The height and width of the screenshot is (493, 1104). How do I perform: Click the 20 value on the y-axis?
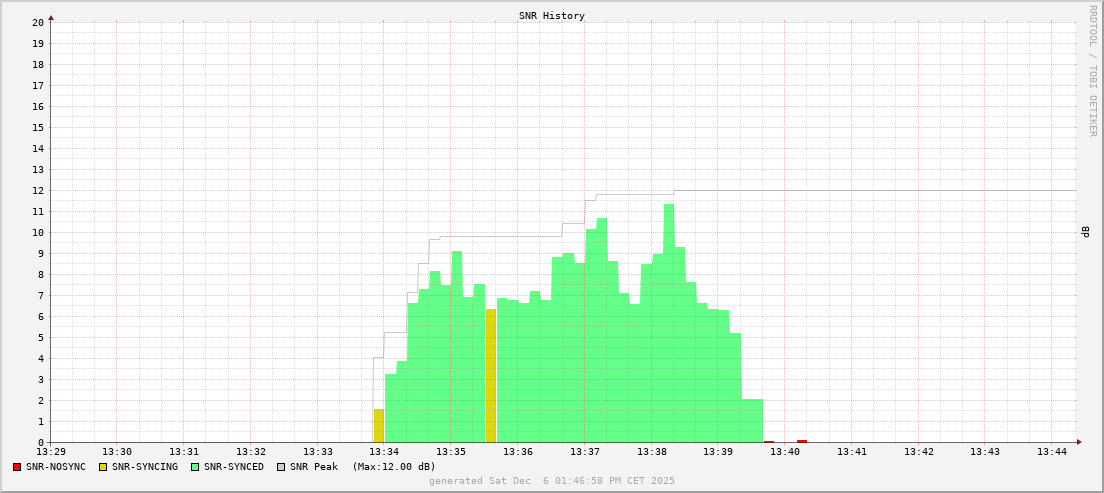click(x=38, y=22)
